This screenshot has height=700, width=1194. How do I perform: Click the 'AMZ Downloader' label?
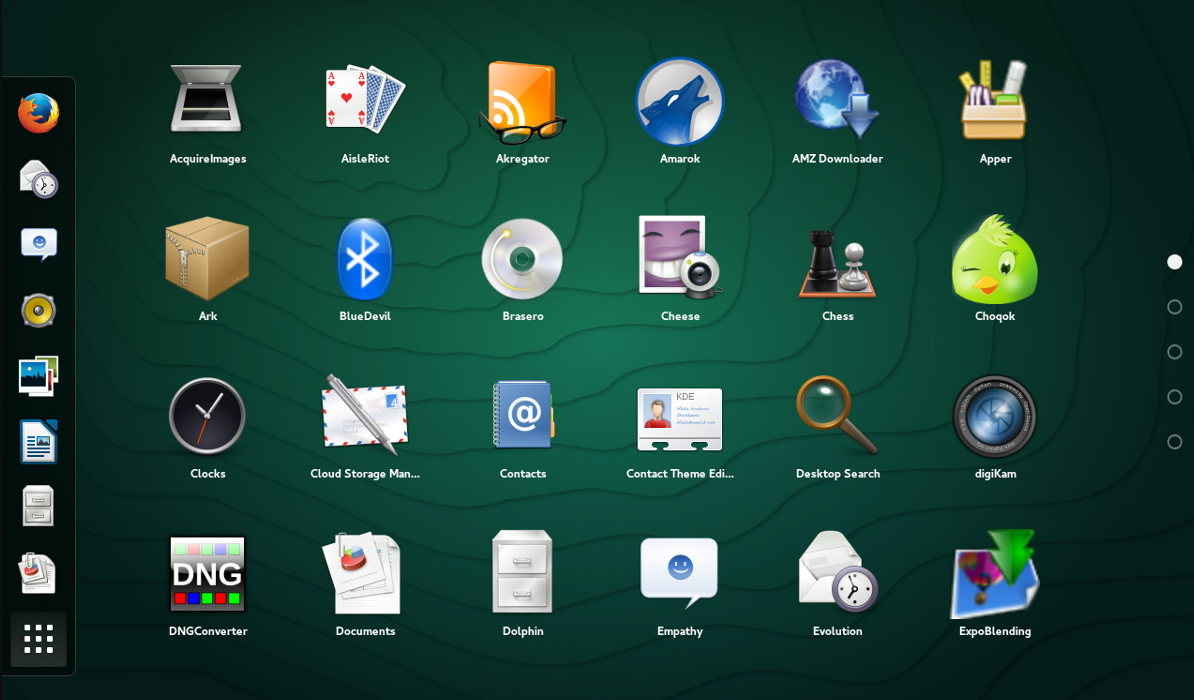click(838, 158)
